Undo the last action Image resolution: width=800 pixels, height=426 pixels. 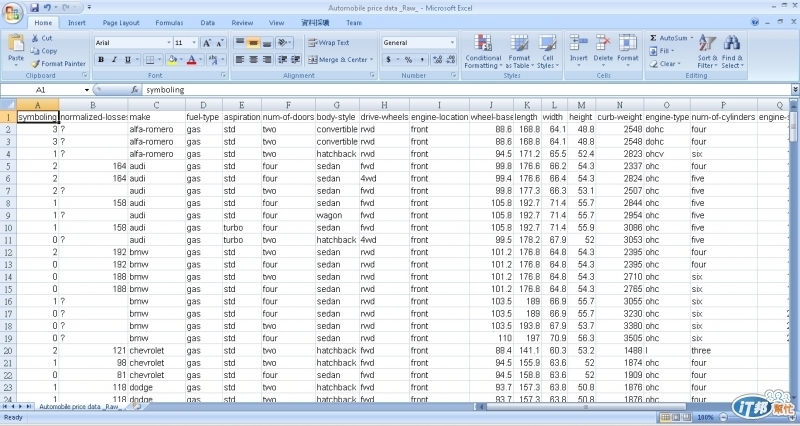click(47, 8)
